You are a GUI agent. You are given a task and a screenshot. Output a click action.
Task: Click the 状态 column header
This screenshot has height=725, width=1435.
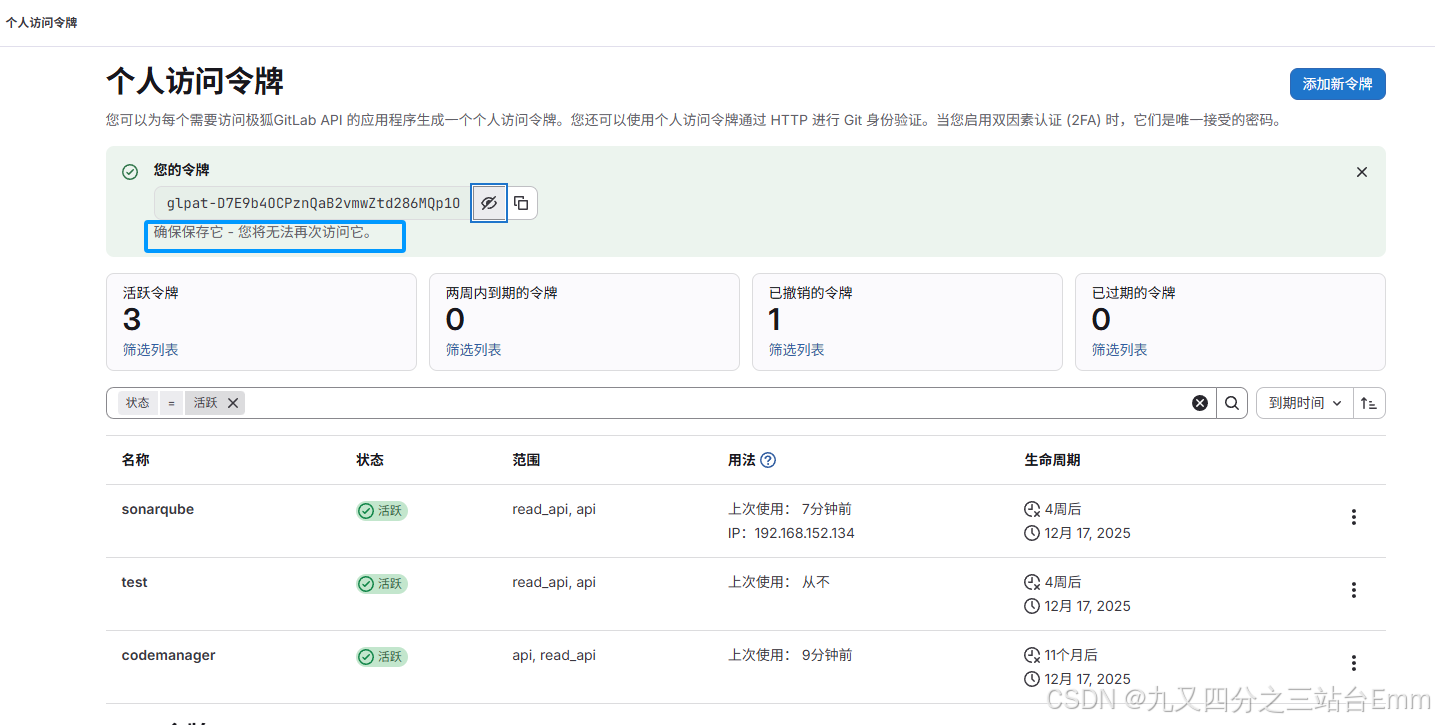point(370,460)
